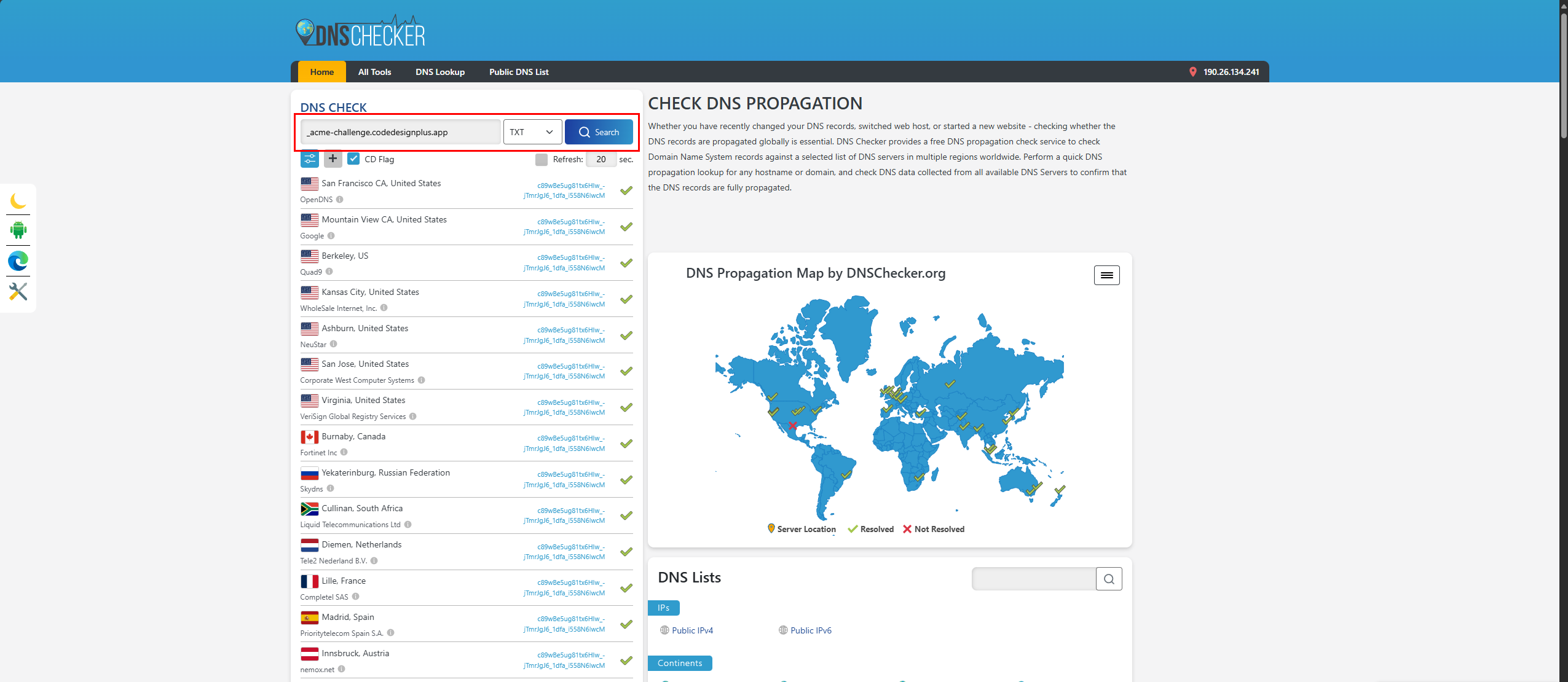
Task: Click the DNS Lists search input field
Action: tap(1034, 579)
